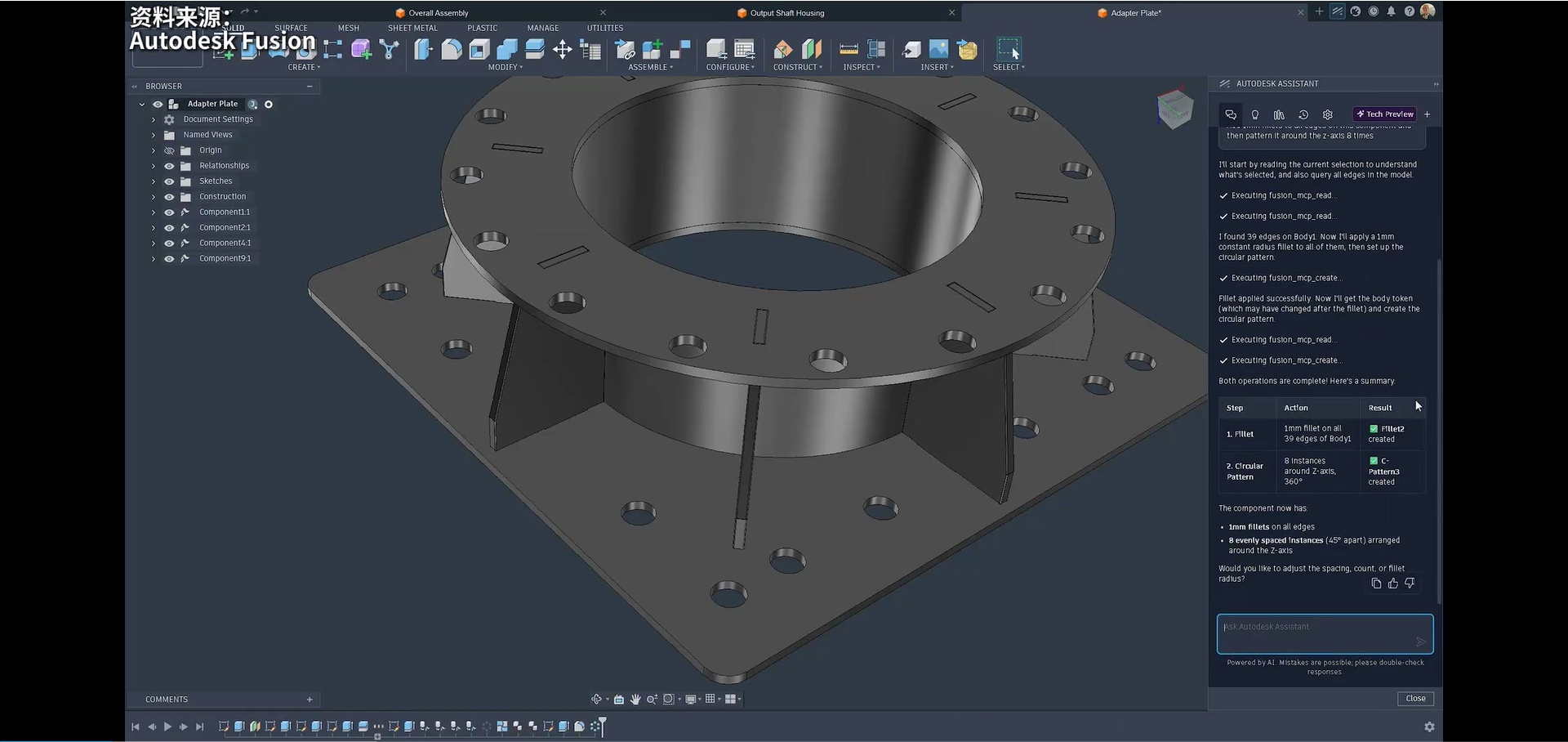Screen dimensions: 1568x742
Task: Open the Interference inspect icon
Action: pyautogui.click(x=876, y=50)
